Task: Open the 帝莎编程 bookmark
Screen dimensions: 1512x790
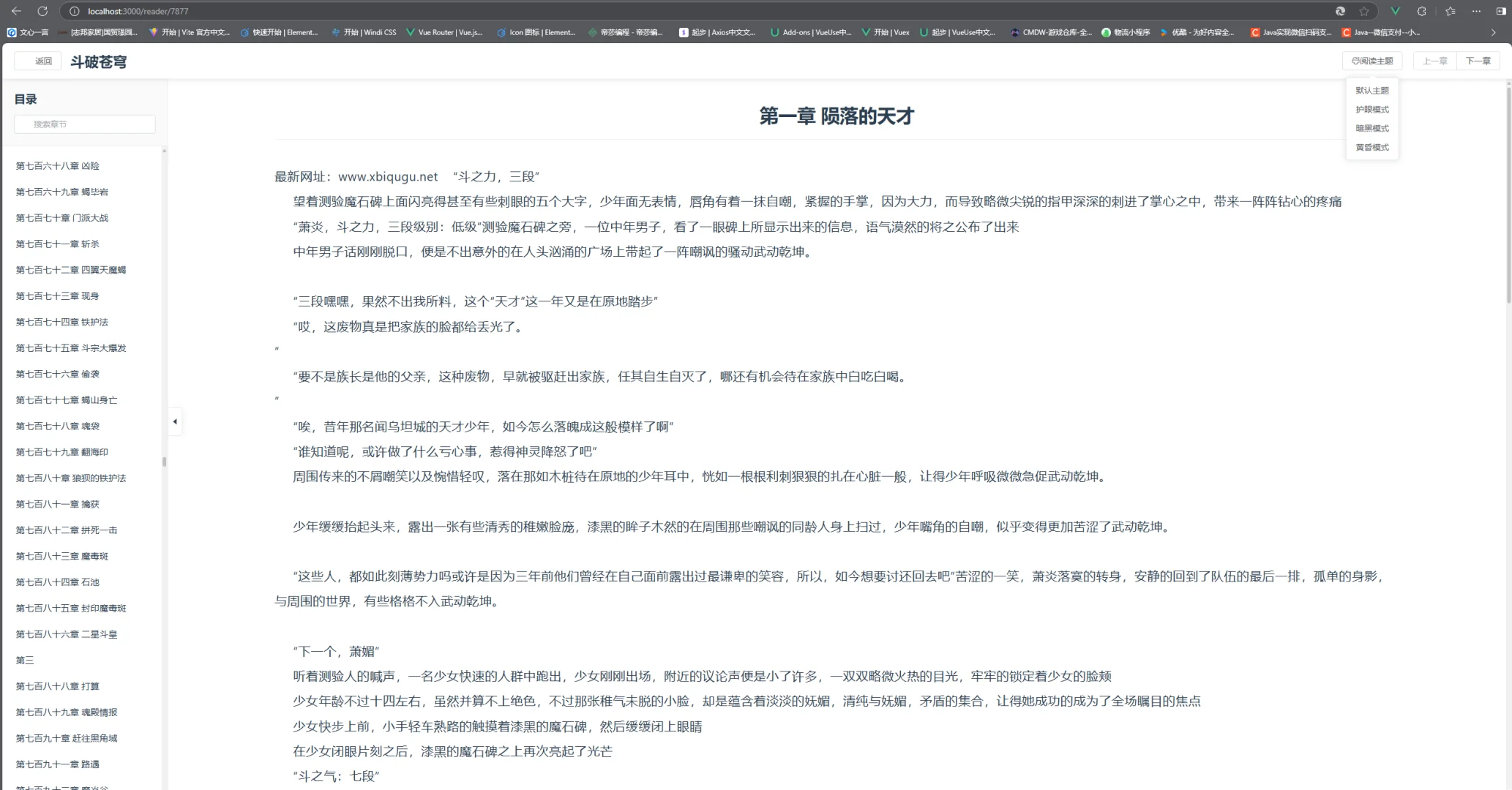Action: pos(626,32)
